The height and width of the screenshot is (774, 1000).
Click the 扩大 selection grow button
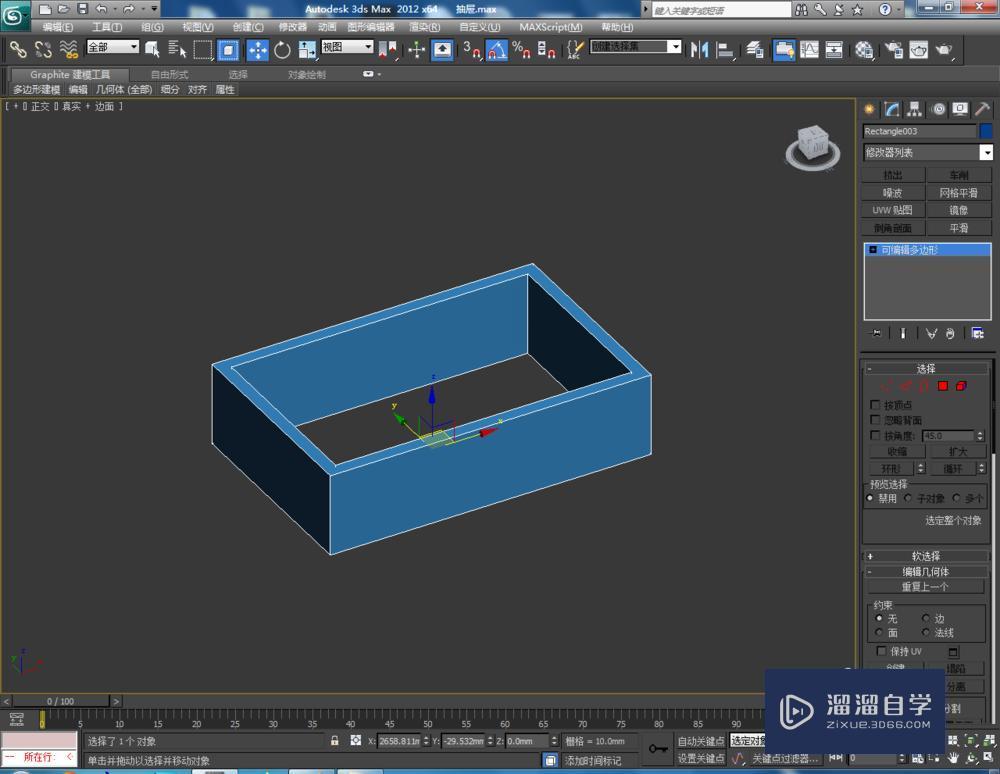click(x=958, y=451)
